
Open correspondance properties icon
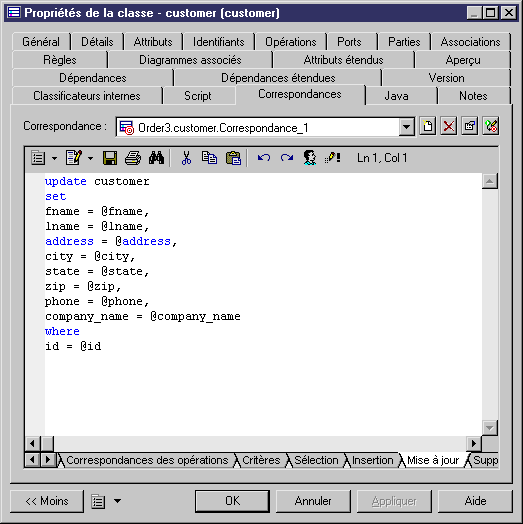click(x=470, y=126)
